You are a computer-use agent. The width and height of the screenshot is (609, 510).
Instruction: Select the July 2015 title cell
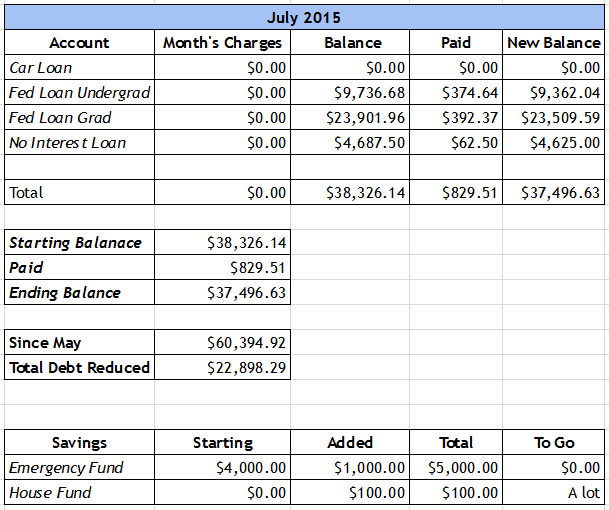click(x=304, y=17)
